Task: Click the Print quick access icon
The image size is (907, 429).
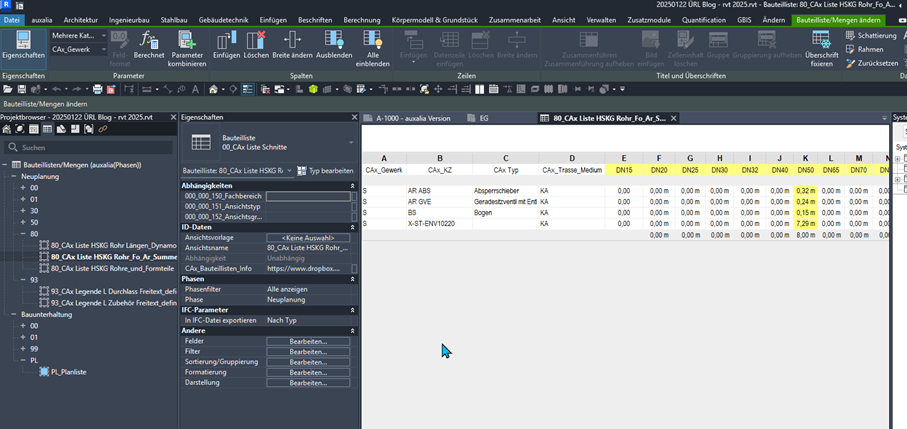Action: [98, 89]
